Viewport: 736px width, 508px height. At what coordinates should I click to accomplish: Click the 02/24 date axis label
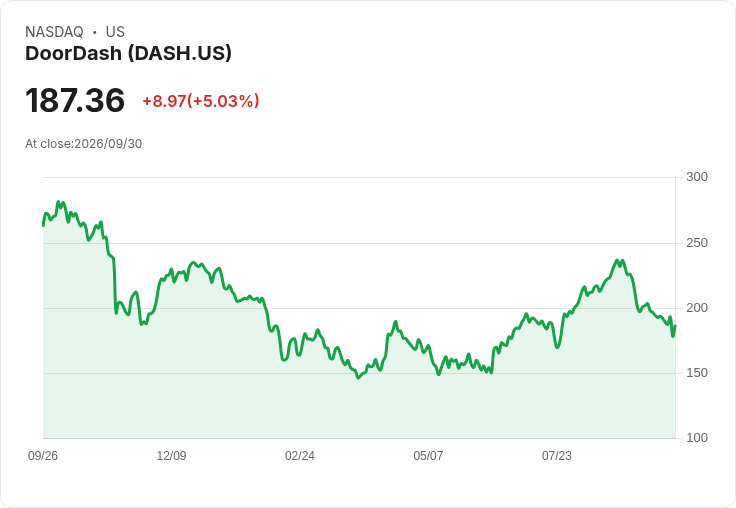(299, 456)
